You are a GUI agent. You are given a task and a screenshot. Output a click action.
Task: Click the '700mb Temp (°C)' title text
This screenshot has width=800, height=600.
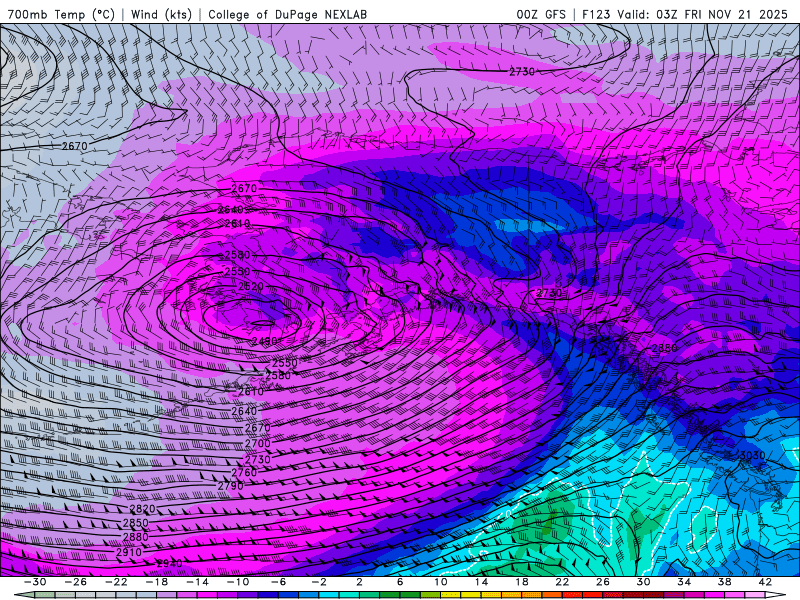(61, 14)
